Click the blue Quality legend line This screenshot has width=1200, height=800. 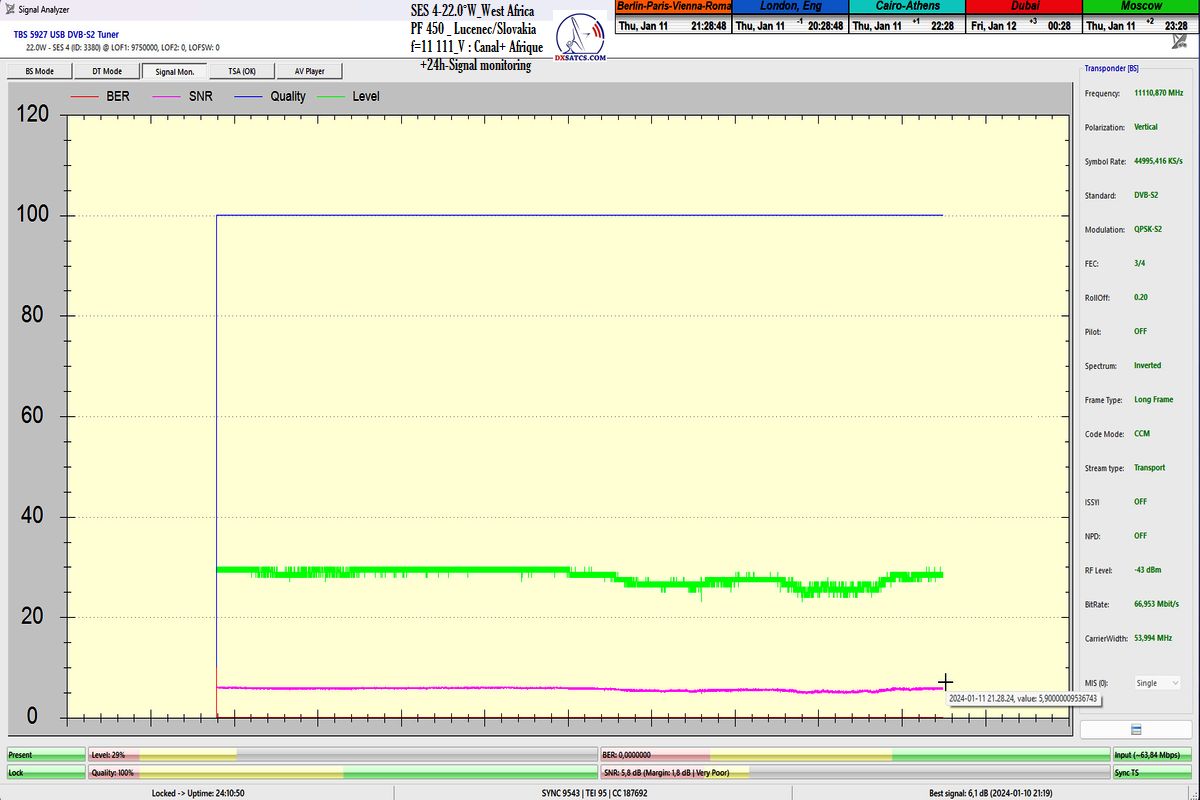point(250,97)
